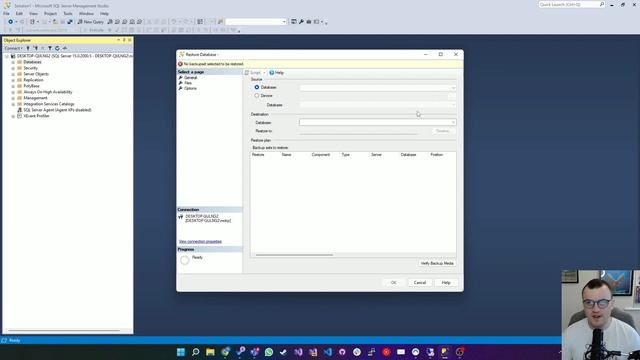Image resolution: width=640 pixels, height=360 pixels.
Task: Click the Script button in Restore dialog
Action: [x=253, y=73]
